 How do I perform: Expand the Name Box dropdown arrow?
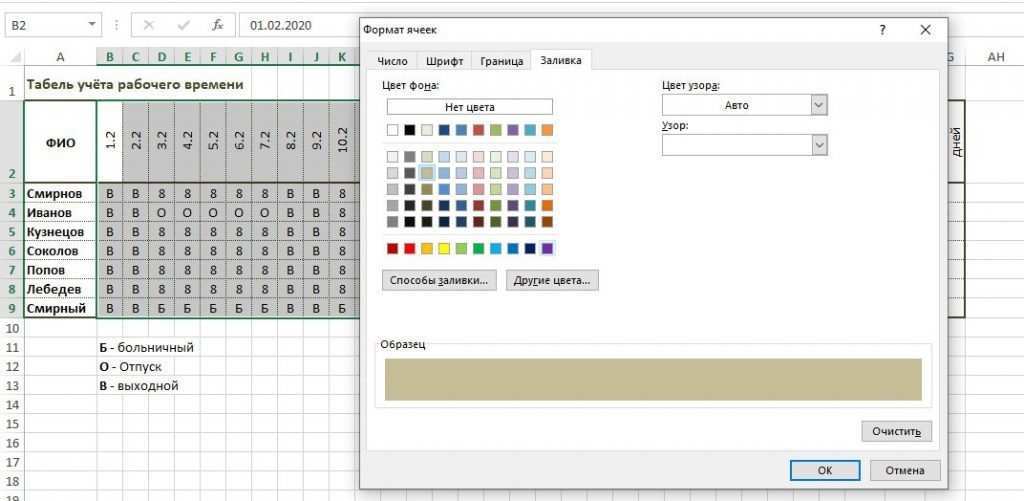tap(93, 25)
